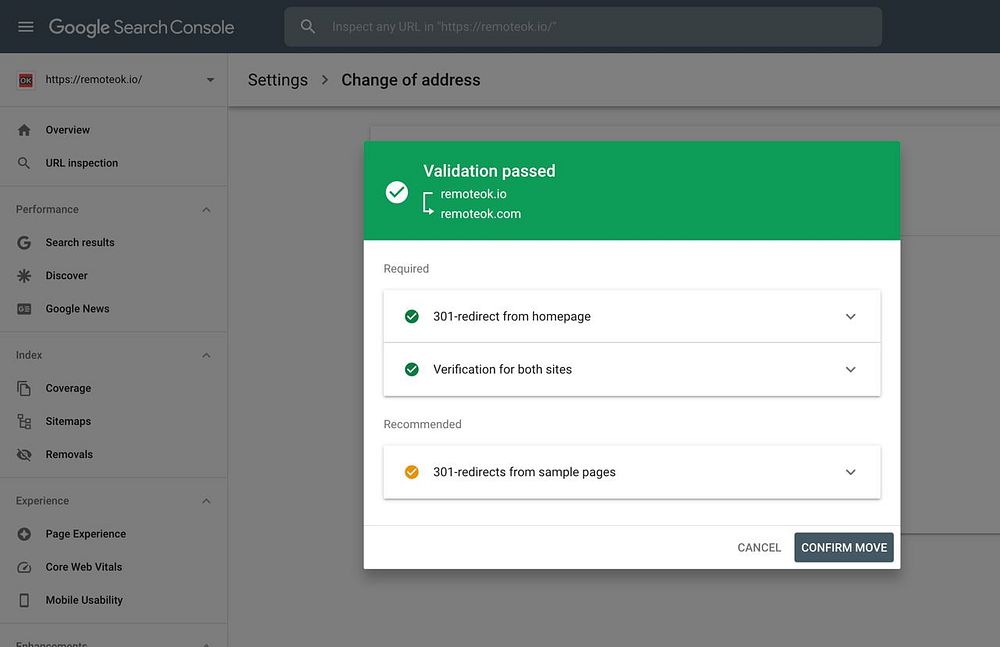The width and height of the screenshot is (1000, 647).
Task: Click the Mobile Usability phone icon
Action: pos(25,600)
